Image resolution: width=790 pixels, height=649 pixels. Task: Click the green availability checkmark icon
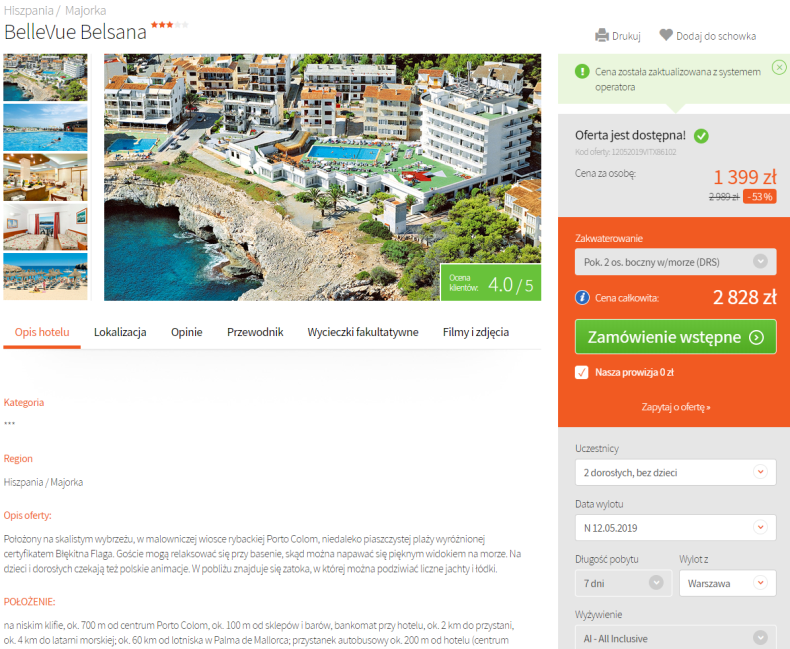(701, 136)
